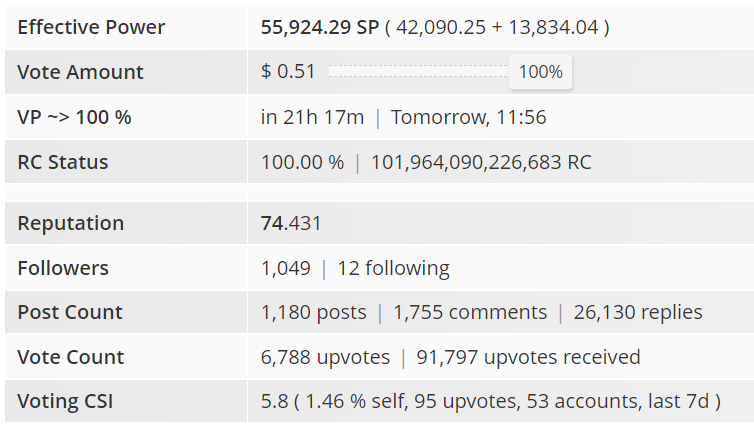Click the 100% vote slider handle

pyautogui.click(x=540, y=72)
